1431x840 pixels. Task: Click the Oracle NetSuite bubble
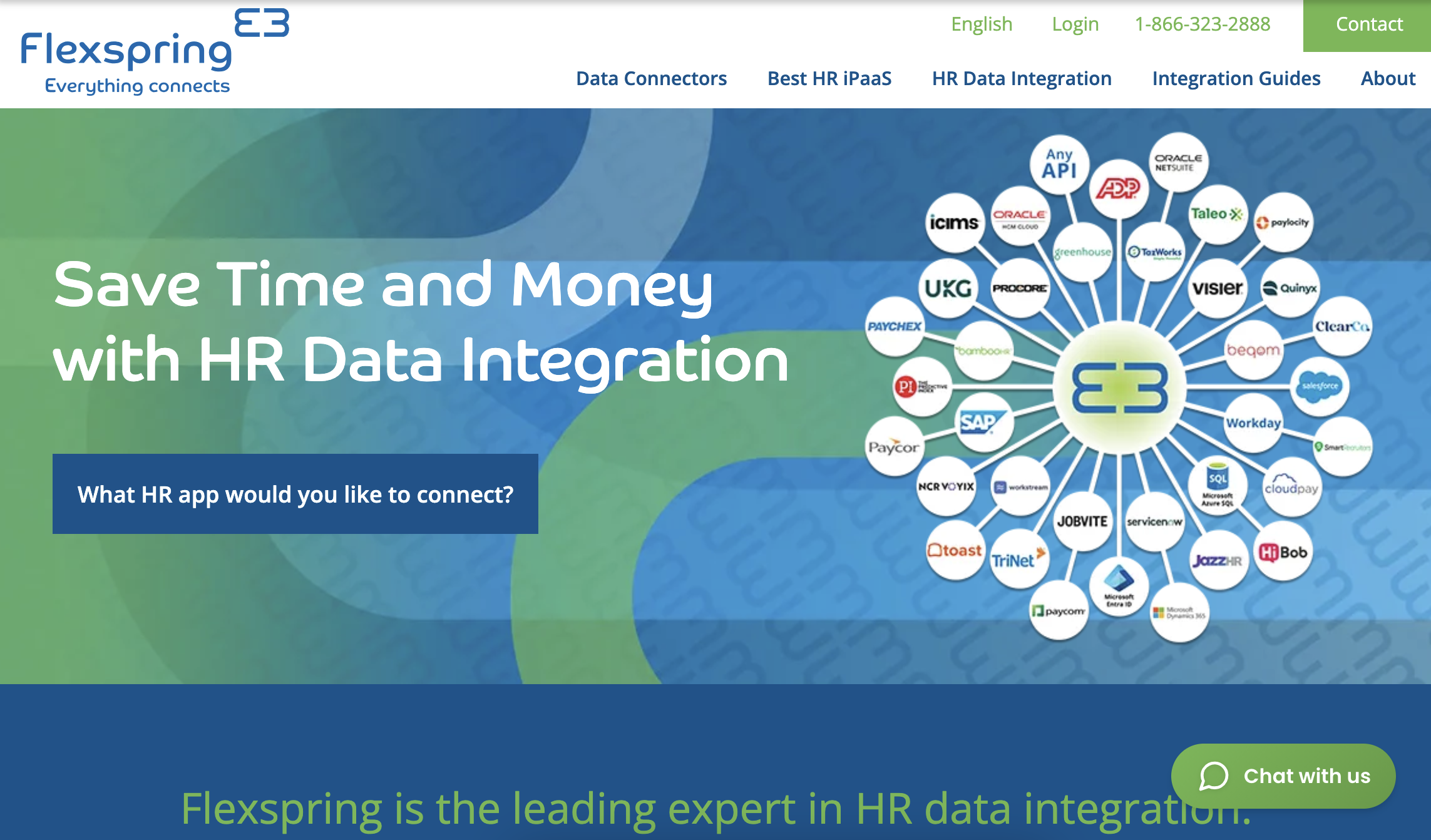point(1179,163)
